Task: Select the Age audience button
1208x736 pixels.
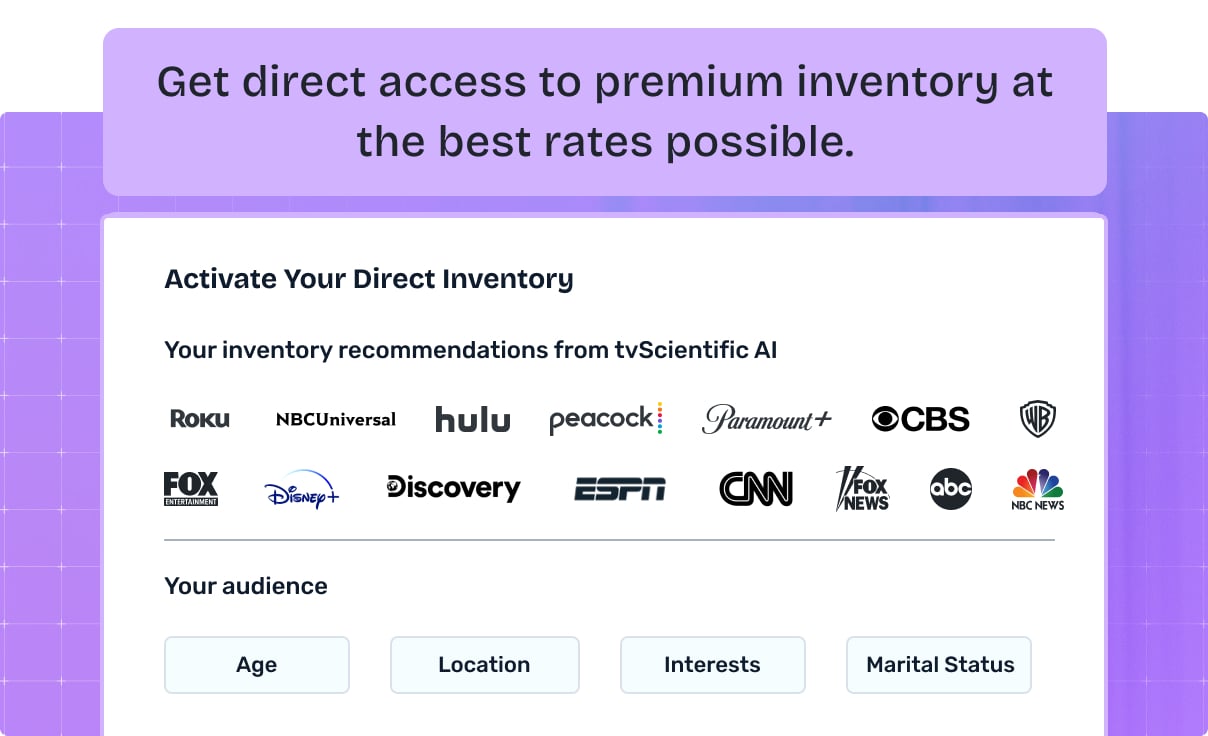Action: click(x=257, y=665)
